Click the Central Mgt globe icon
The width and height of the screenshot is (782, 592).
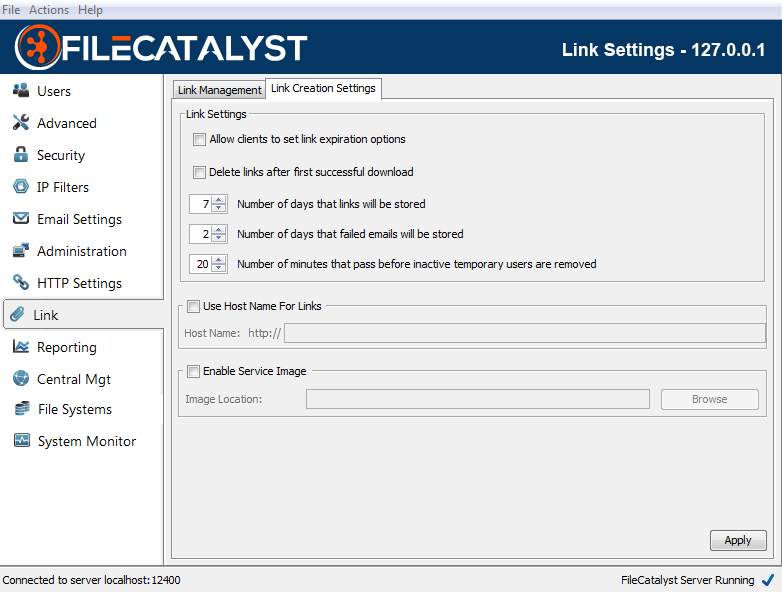20,379
